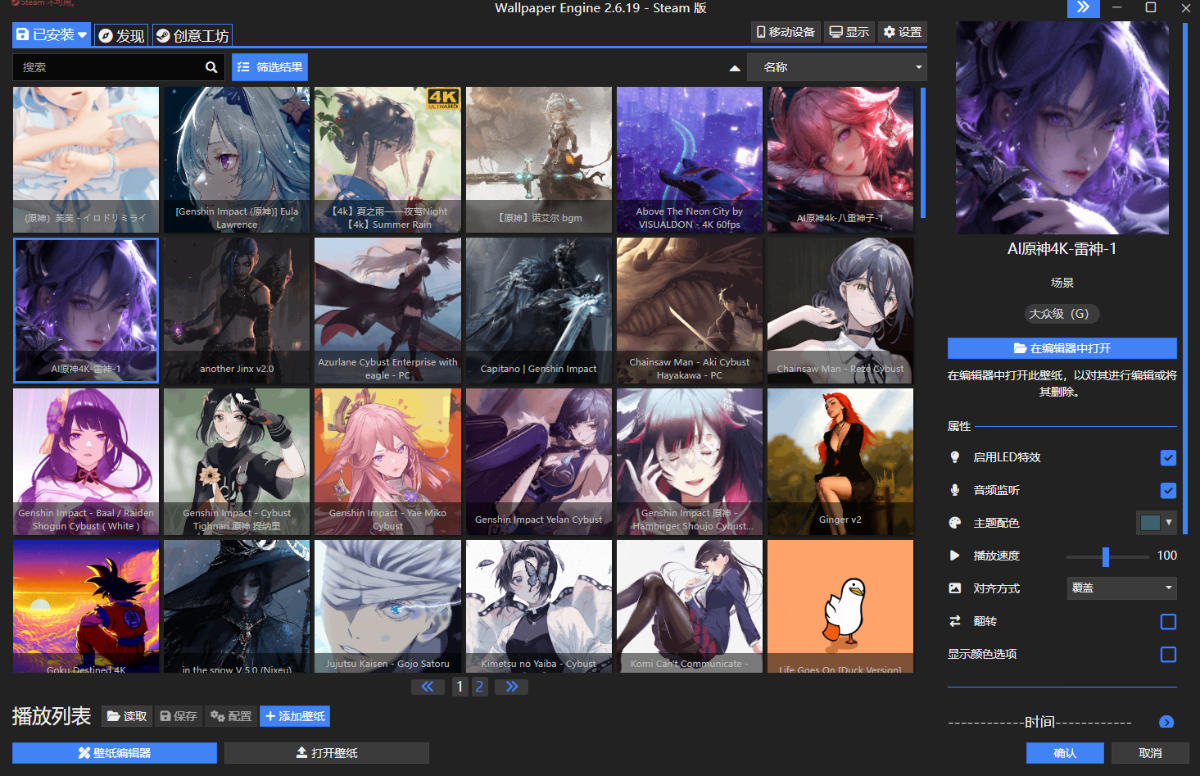Switch to the Discover tab
The height and width of the screenshot is (776, 1200).
coord(121,36)
